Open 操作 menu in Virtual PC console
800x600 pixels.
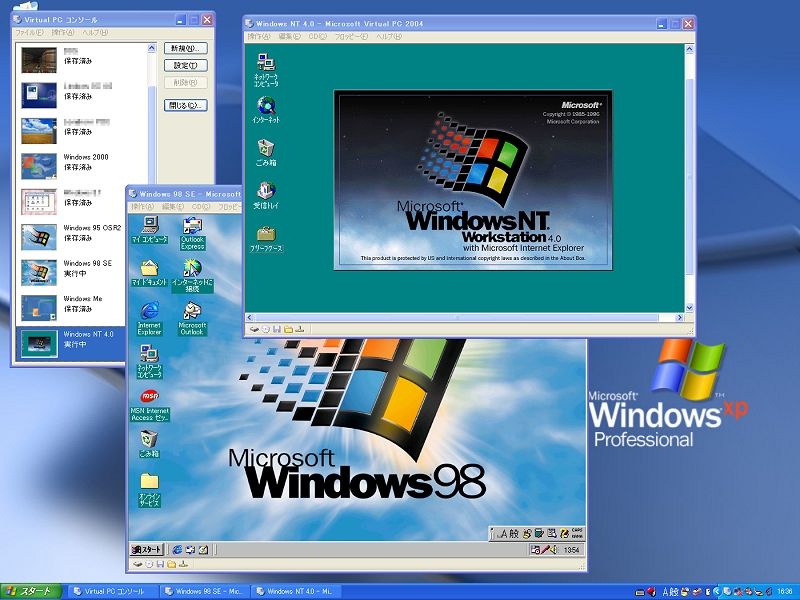(x=63, y=32)
